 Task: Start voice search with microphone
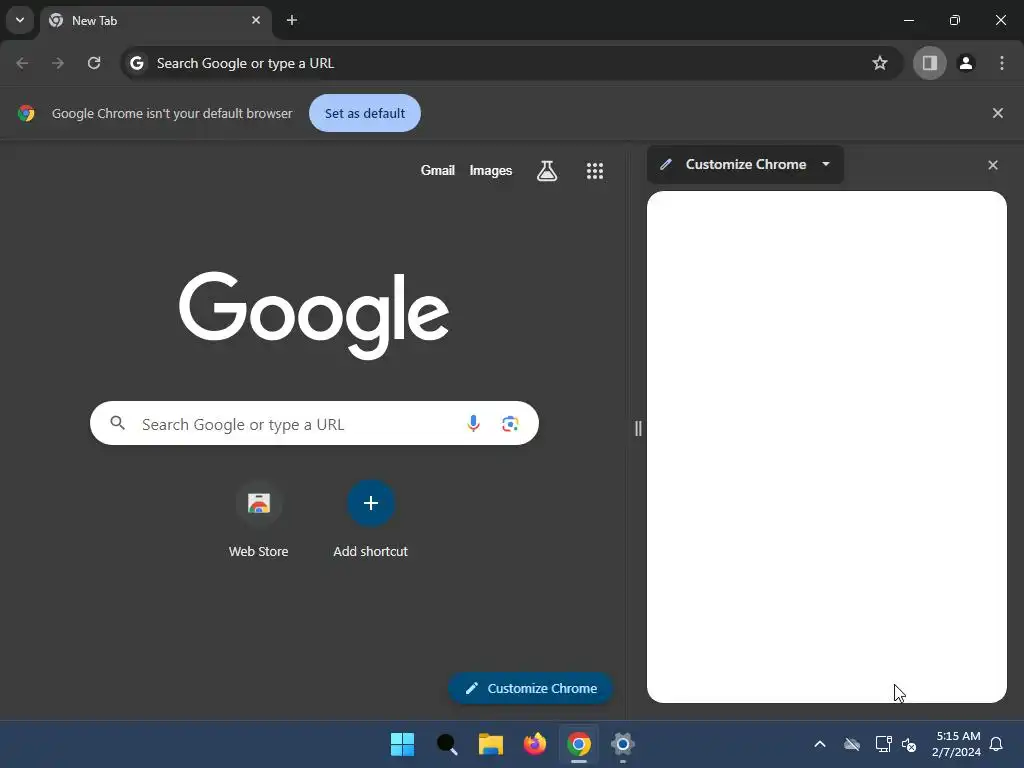[x=473, y=424]
